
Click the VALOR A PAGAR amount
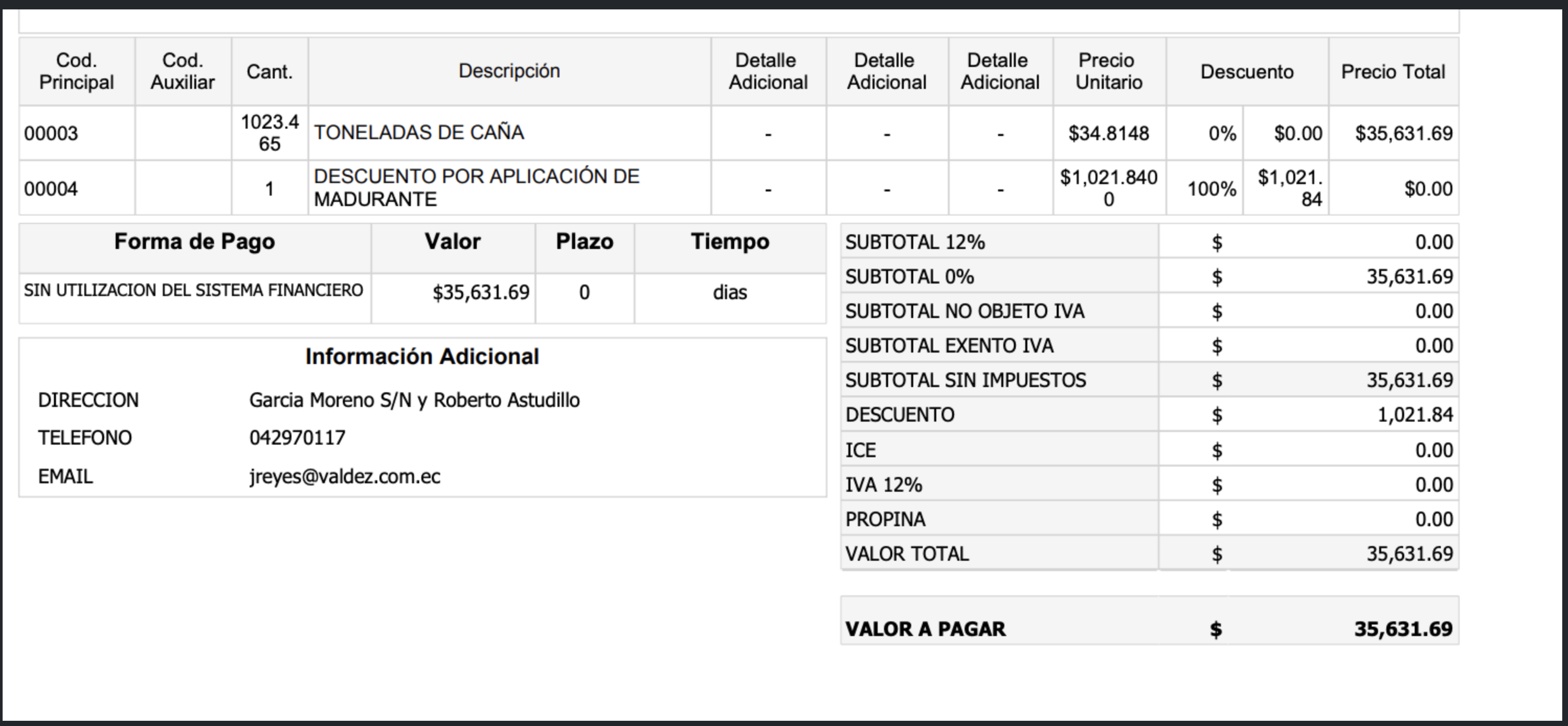[x=1403, y=629]
